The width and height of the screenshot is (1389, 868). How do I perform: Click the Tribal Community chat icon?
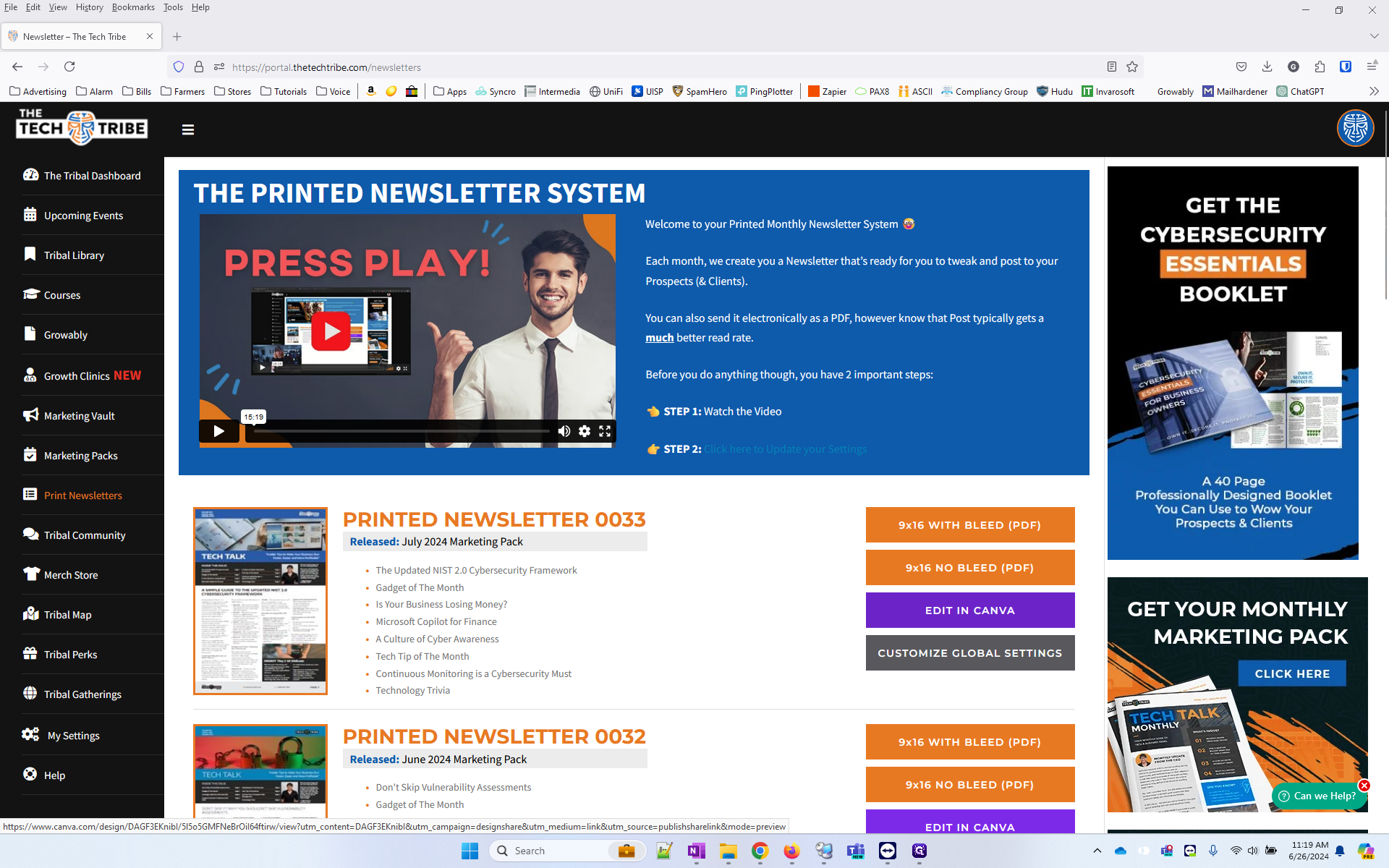tap(30, 534)
